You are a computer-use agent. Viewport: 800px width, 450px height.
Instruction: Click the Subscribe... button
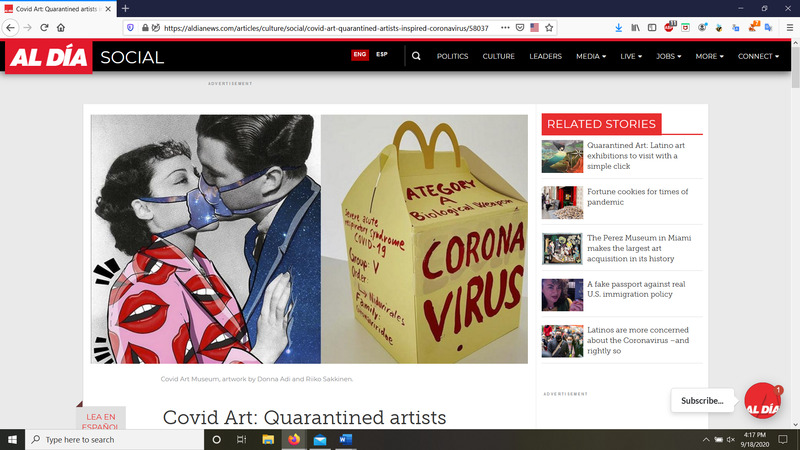pos(702,401)
